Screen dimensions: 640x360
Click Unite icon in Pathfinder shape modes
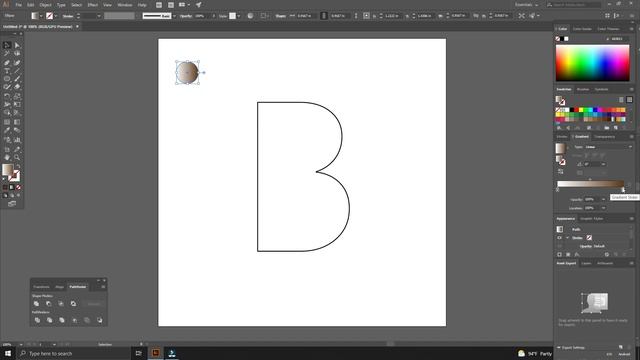pos(36,304)
